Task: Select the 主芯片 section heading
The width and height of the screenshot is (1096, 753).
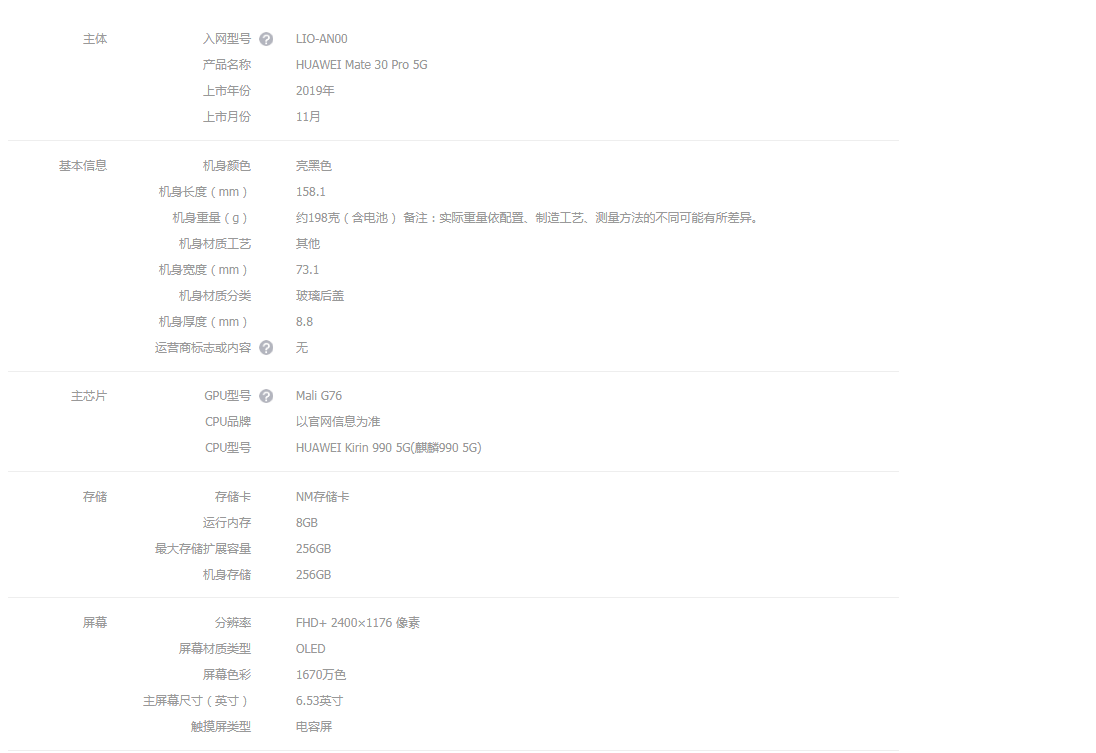Action: 89,396
